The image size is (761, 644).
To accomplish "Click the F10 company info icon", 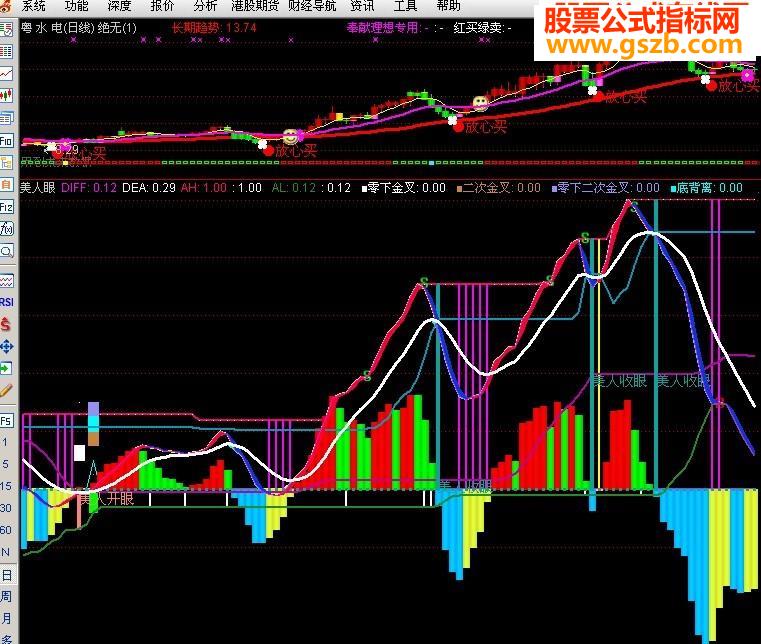I will pos(6,141).
